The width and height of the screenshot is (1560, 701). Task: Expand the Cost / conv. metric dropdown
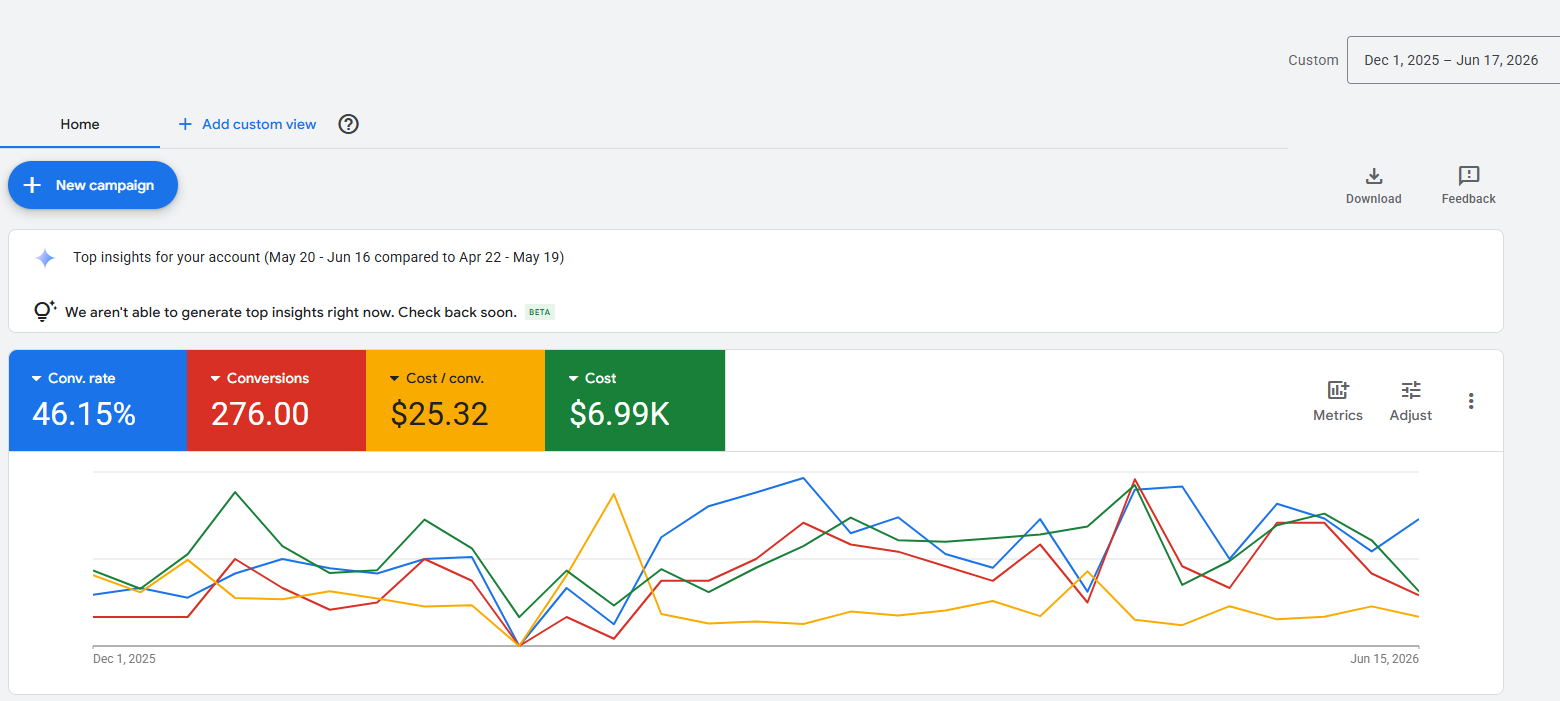(x=395, y=379)
